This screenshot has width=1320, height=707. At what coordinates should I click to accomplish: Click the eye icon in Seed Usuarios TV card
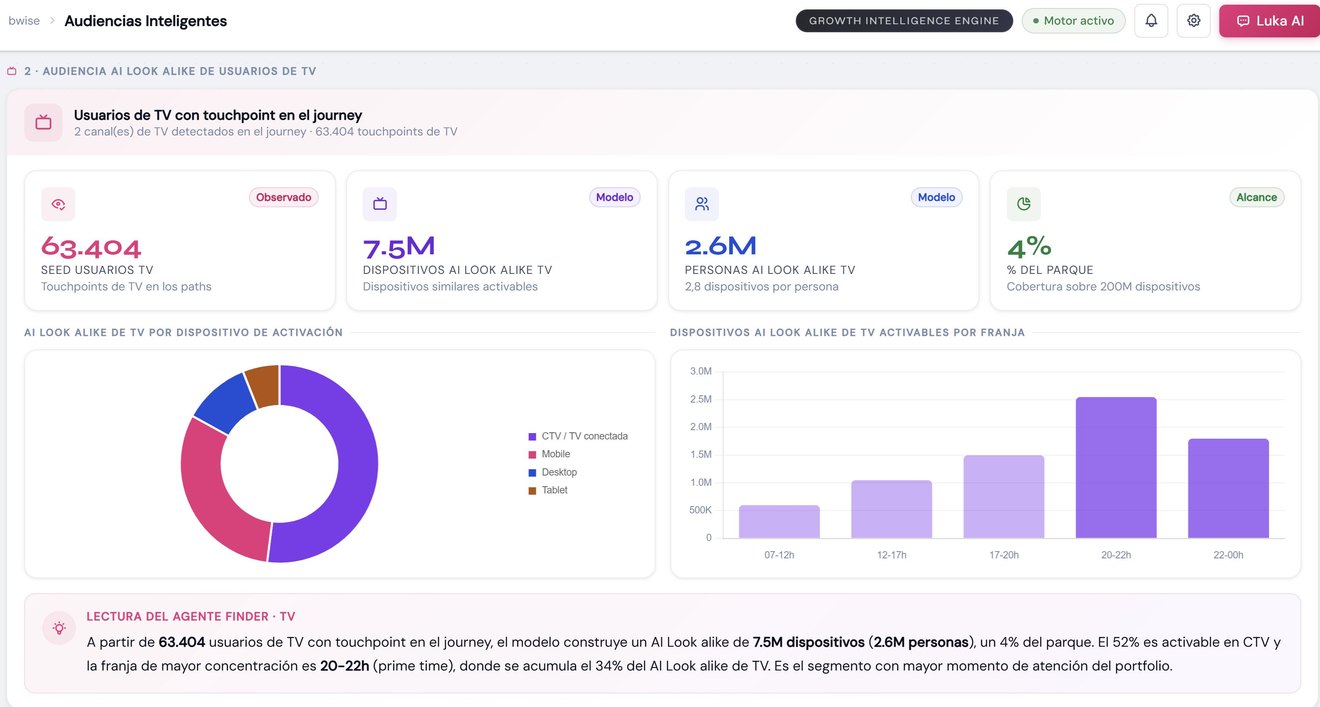point(58,204)
